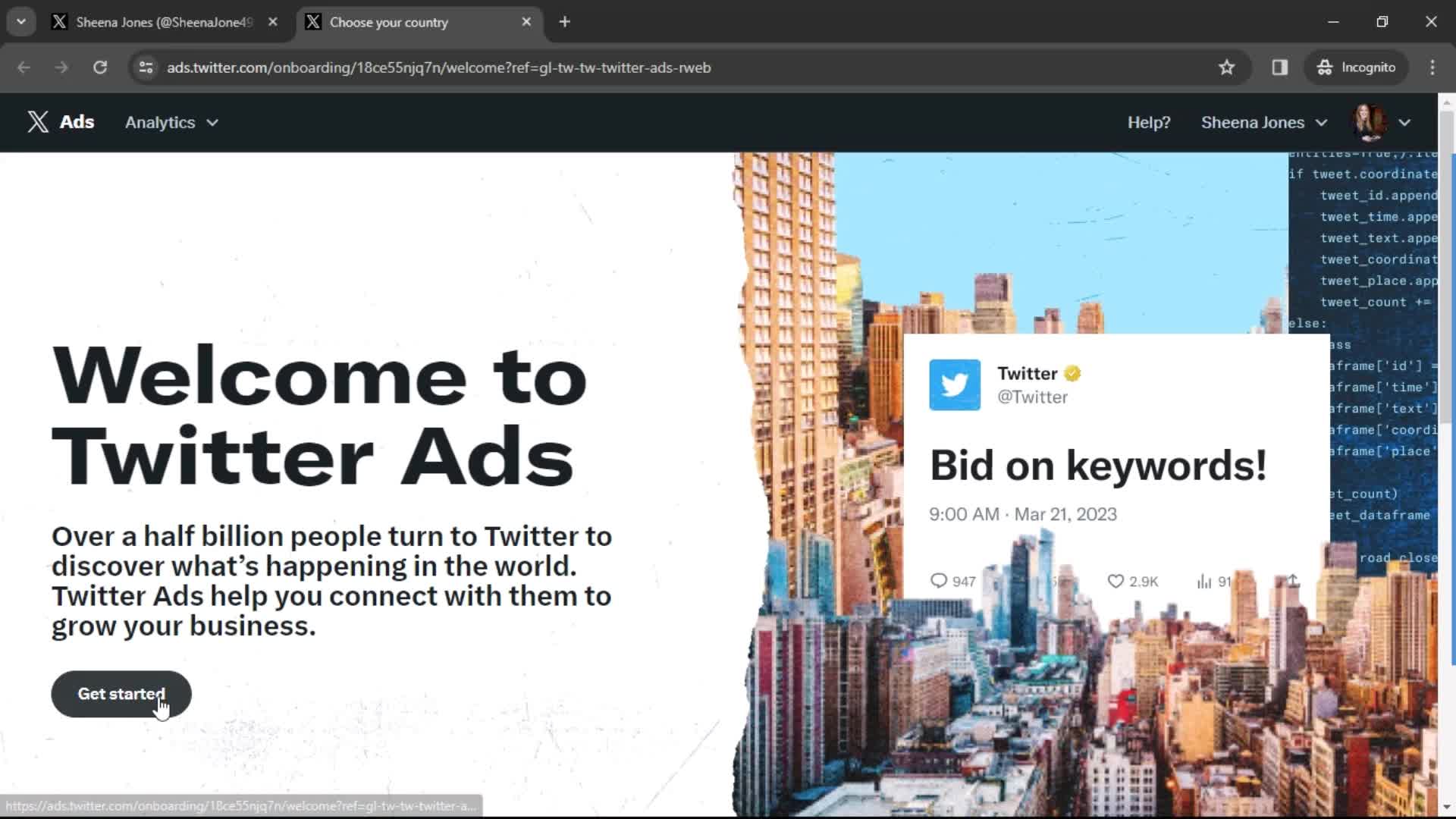Click the reply icon on the tweet
The width and height of the screenshot is (1456, 819).
tap(937, 581)
